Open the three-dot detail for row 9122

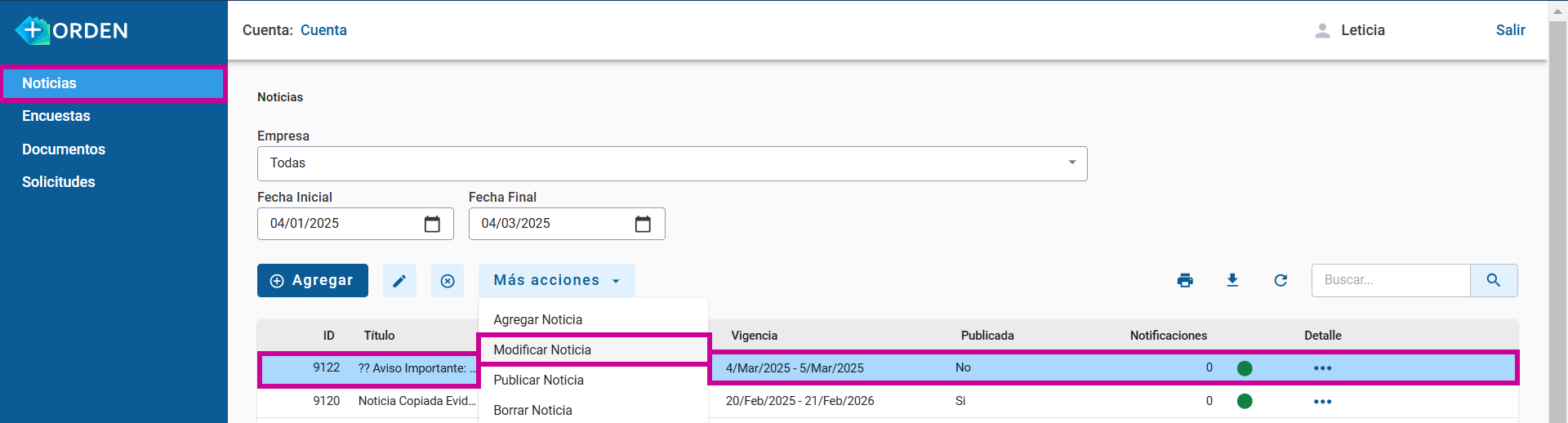tap(1322, 368)
